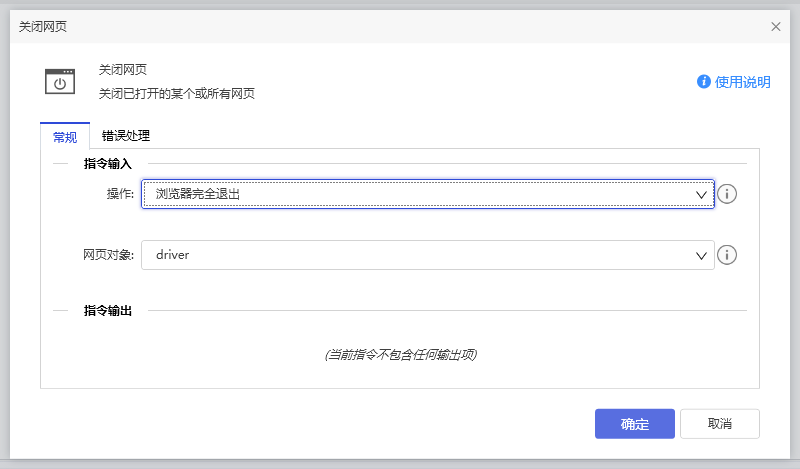Click the 指令输出 section header
800x469 pixels.
pyautogui.click(x=107, y=311)
